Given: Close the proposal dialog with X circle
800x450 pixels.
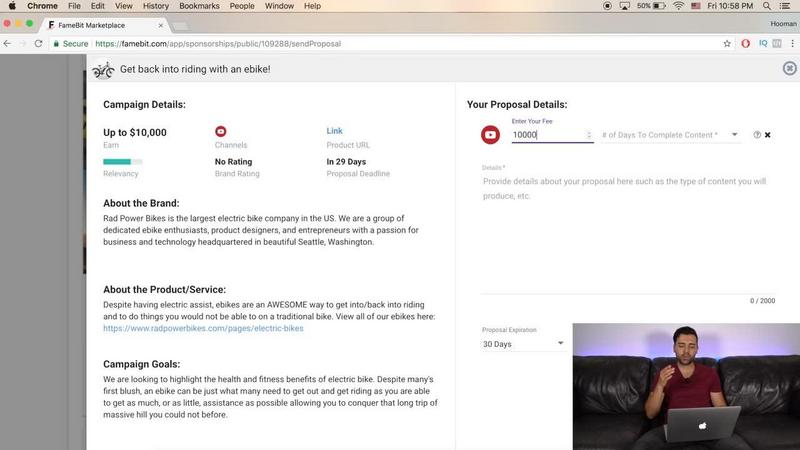Looking at the screenshot, I should (x=789, y=68).
